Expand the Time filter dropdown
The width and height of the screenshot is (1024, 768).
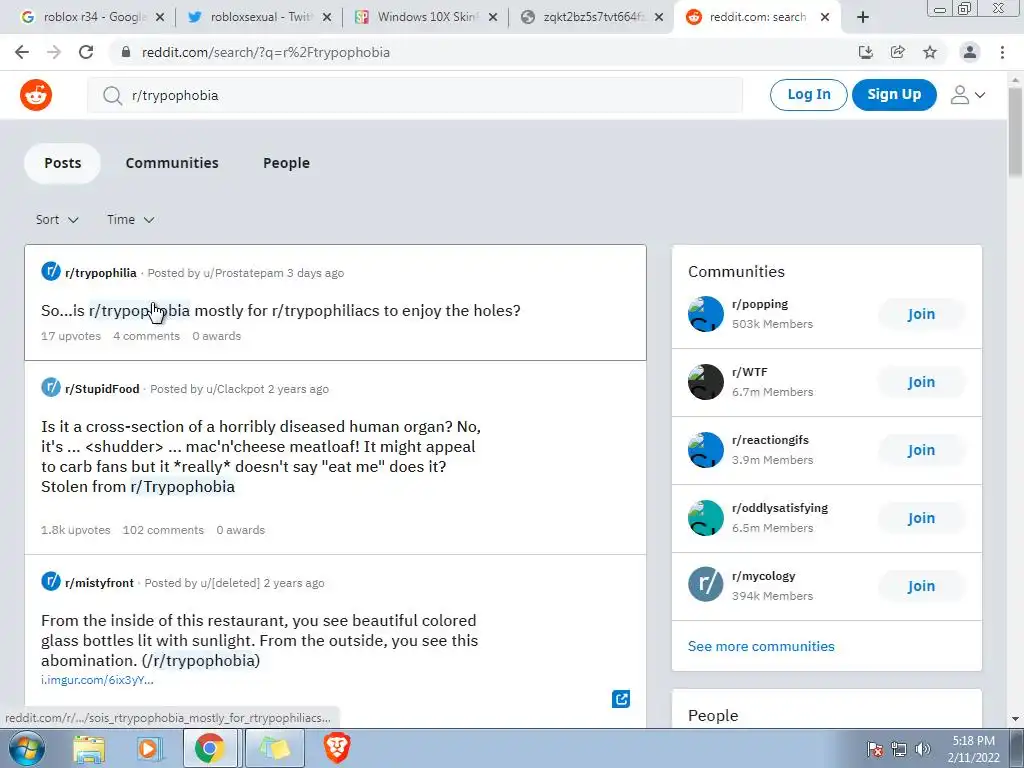coord(131,219)
